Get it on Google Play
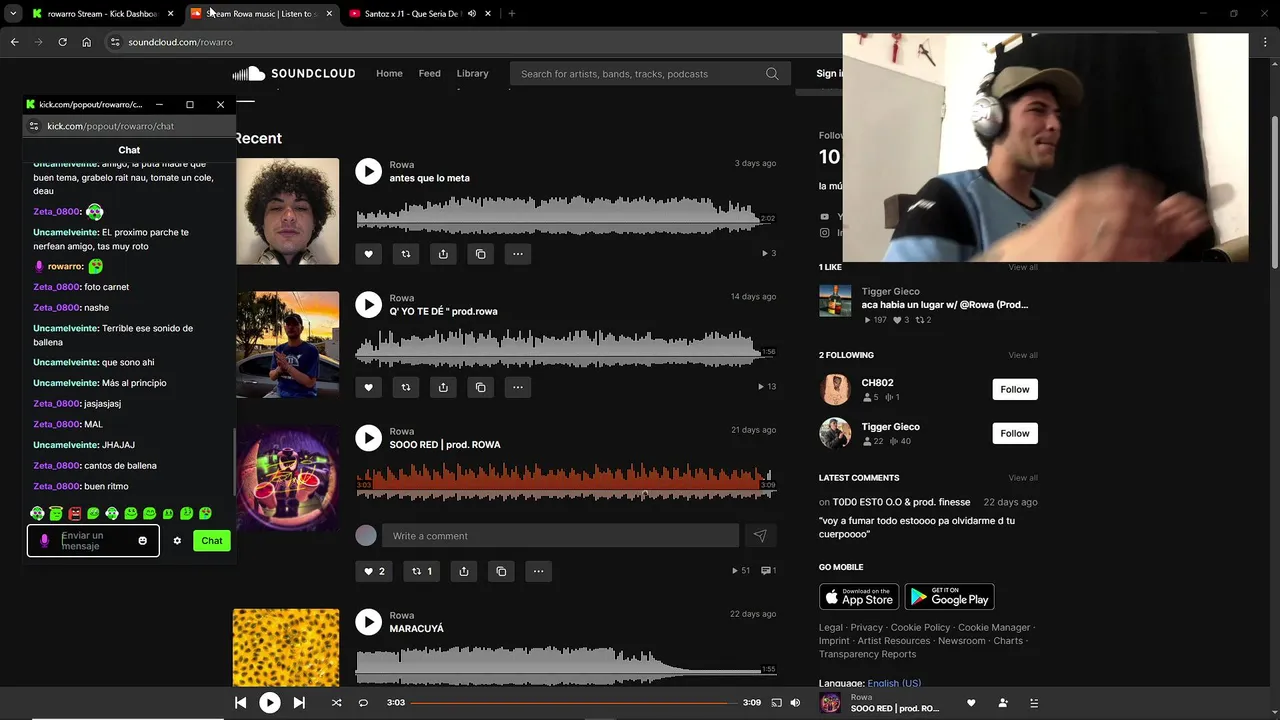The width and height of the screenshot is (1280, 720). (x=949, y=597)
